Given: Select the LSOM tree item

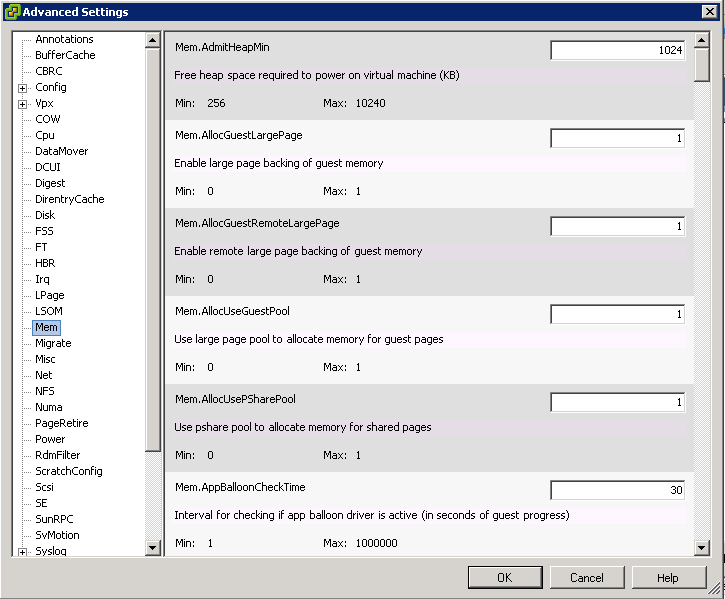Looking at the screenshot, I should click(x=49, y=311).
